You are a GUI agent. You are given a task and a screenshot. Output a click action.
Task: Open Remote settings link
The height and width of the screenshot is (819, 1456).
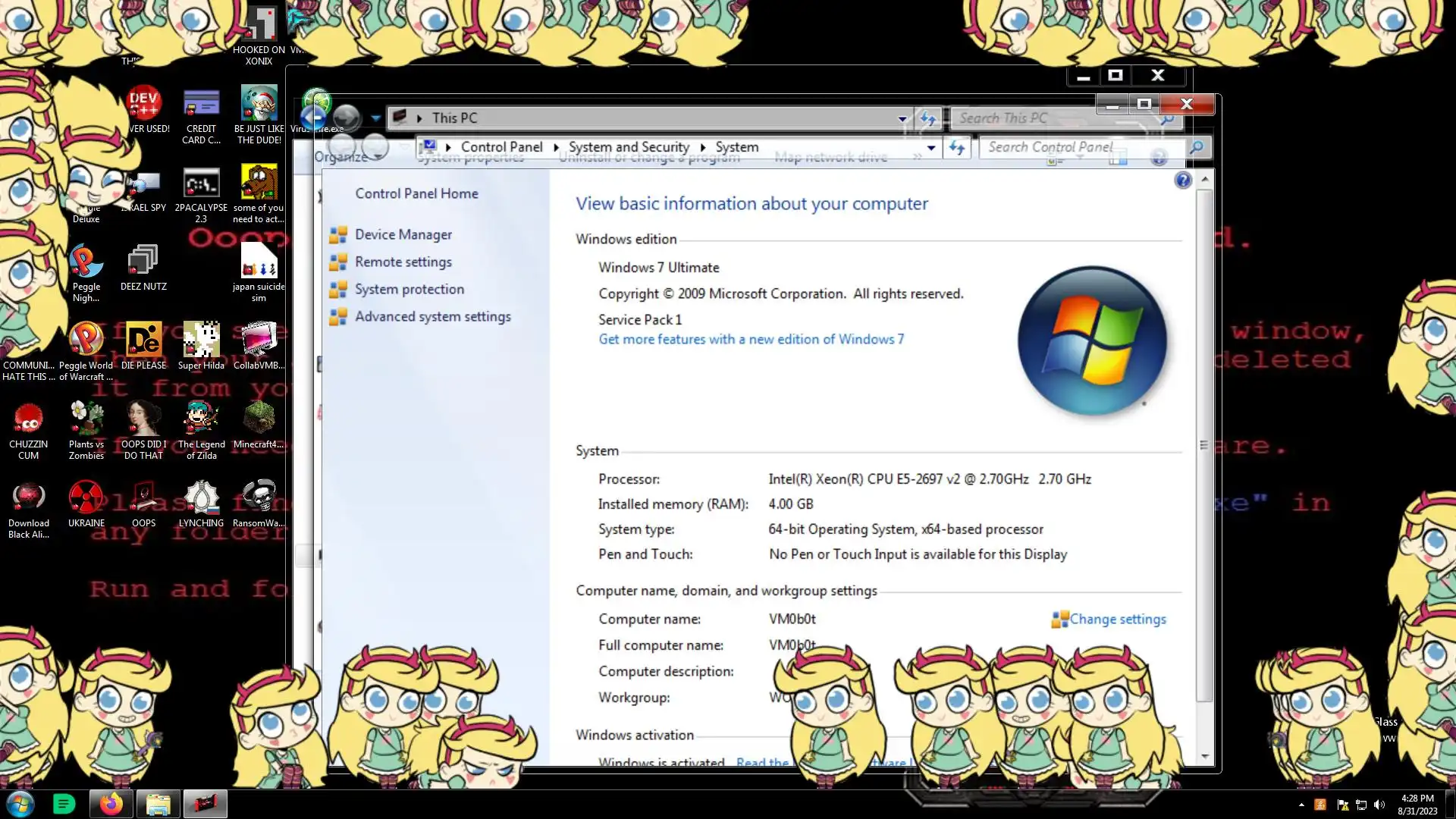(403, 262)
